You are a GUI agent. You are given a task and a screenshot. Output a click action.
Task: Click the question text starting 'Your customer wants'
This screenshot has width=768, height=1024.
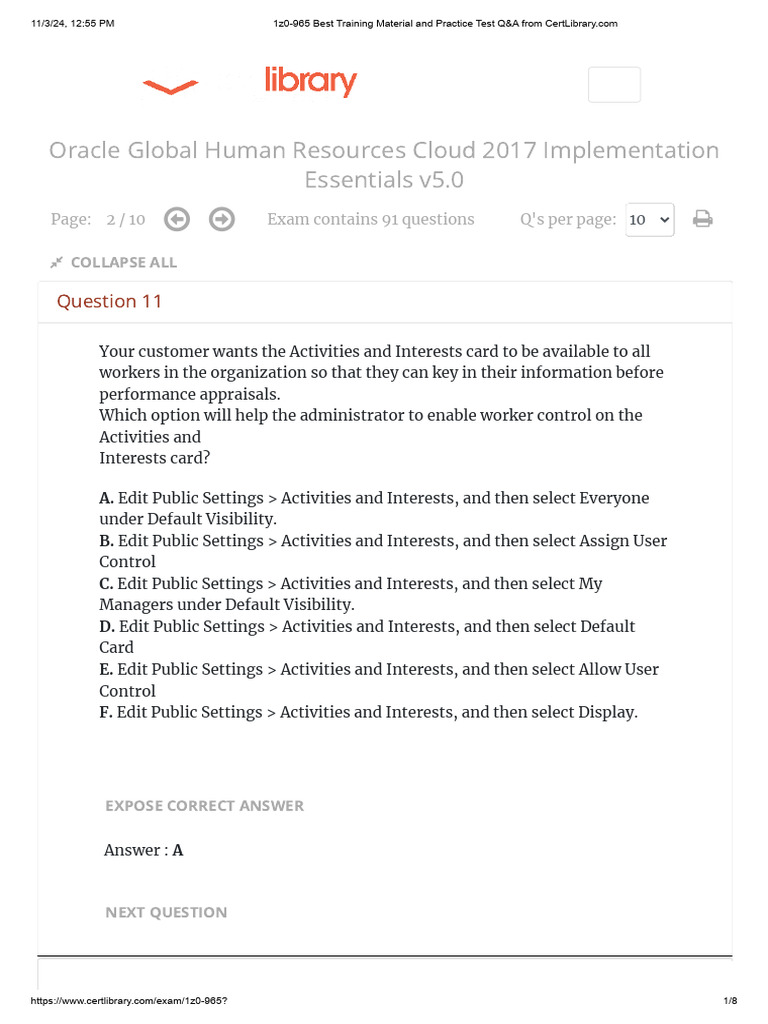381,372
